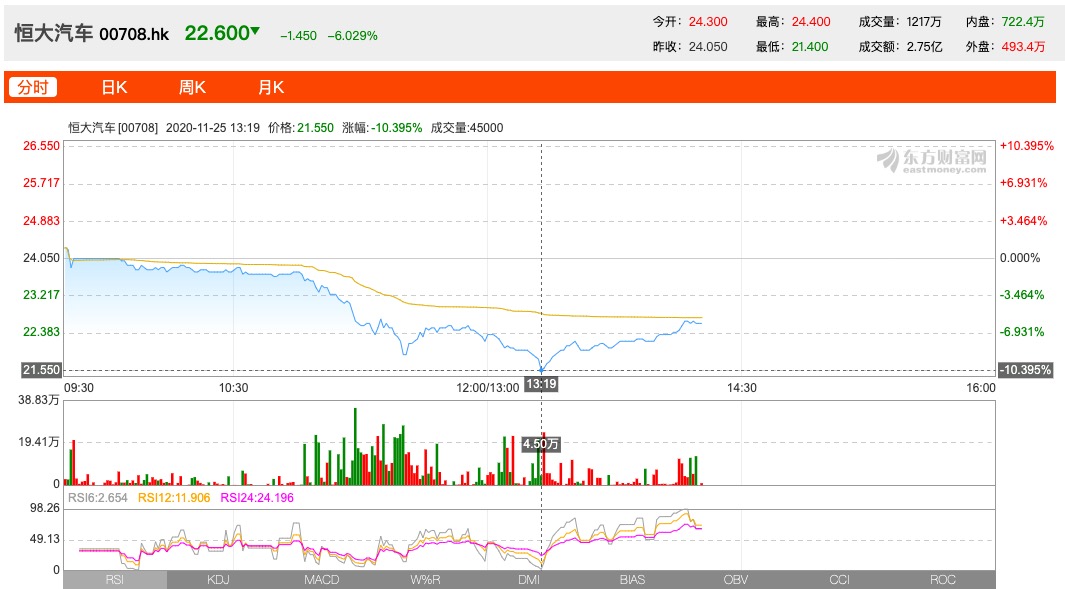Click the current price 22.600
Viewport: 1065px width, 589px height.
point(217,33)
